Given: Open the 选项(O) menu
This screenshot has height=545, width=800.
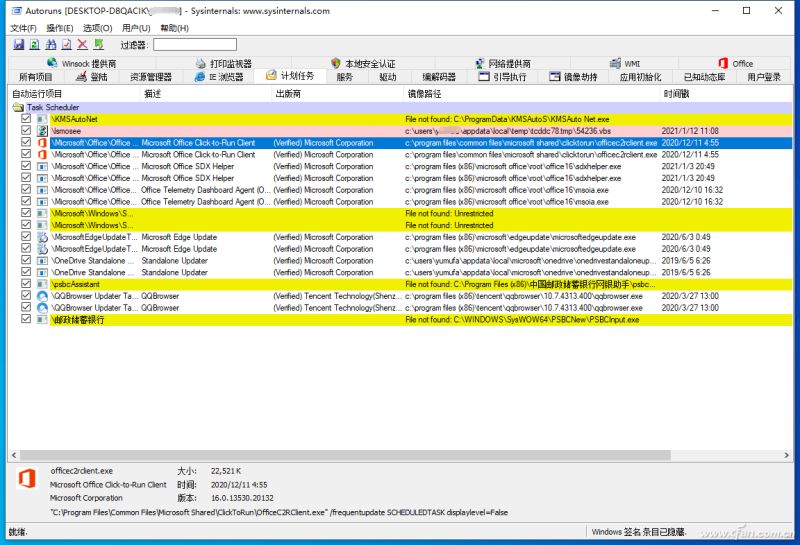Looking at the screenshot, I should (x=97, y=28).
